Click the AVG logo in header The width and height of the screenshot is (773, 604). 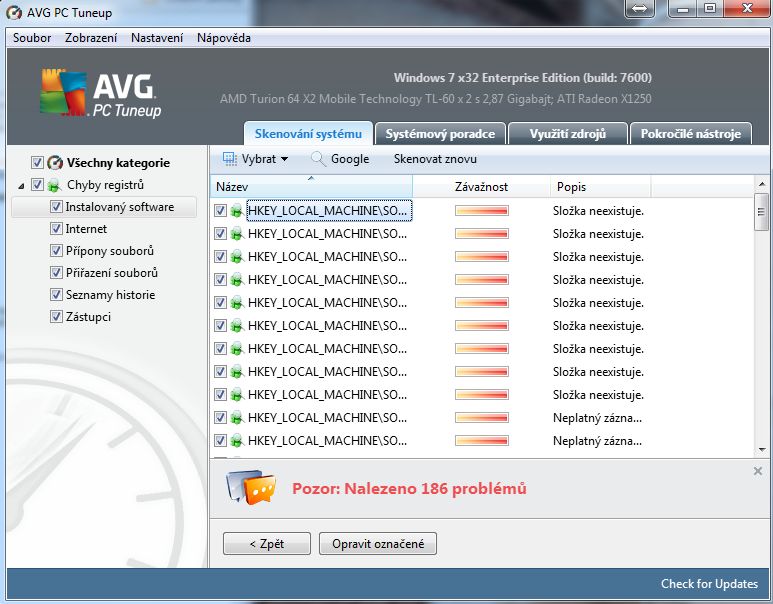pyautogui.click(x=99, y=94)
